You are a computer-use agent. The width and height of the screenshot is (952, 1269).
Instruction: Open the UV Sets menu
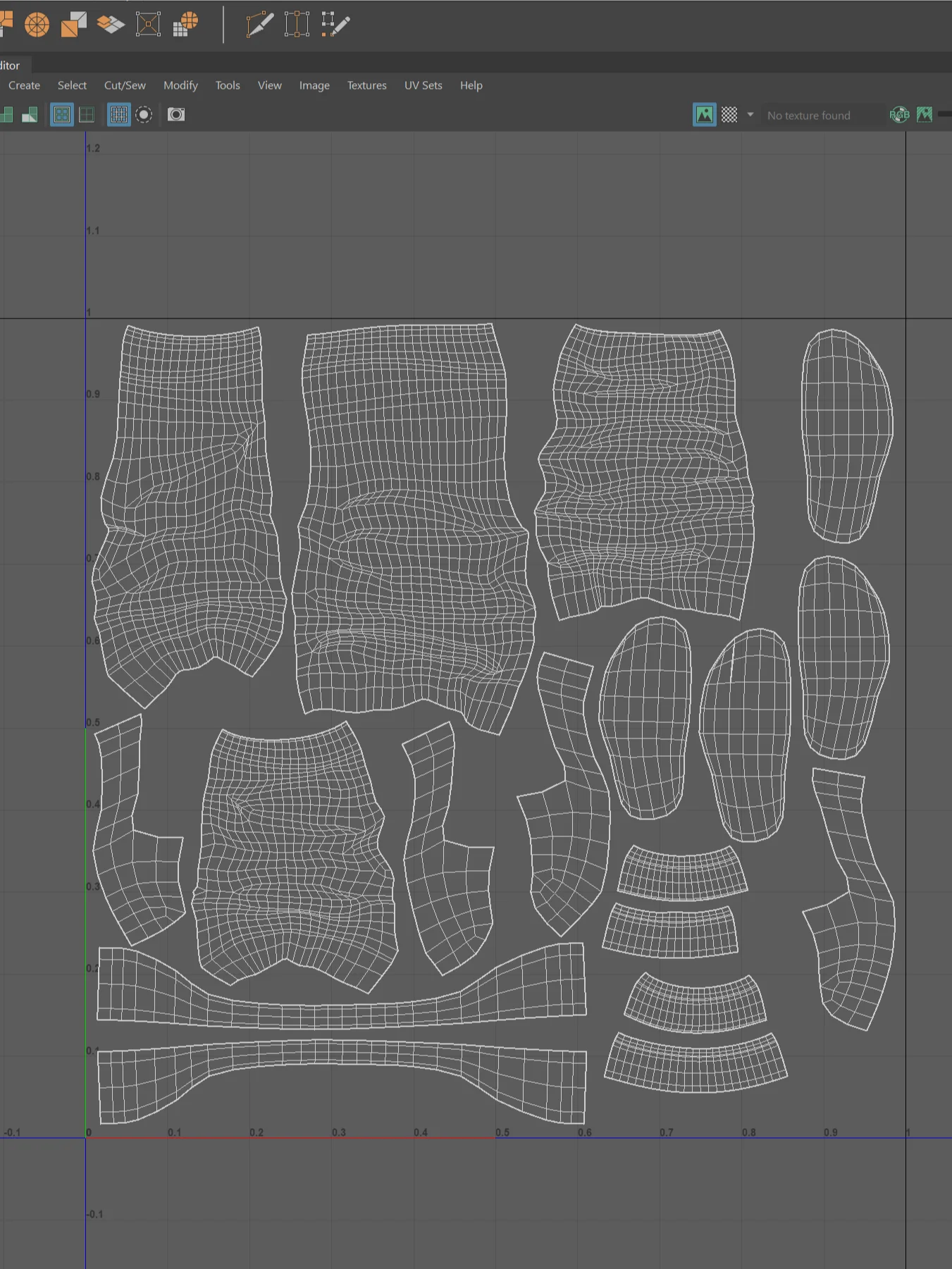tap(423, 85)
